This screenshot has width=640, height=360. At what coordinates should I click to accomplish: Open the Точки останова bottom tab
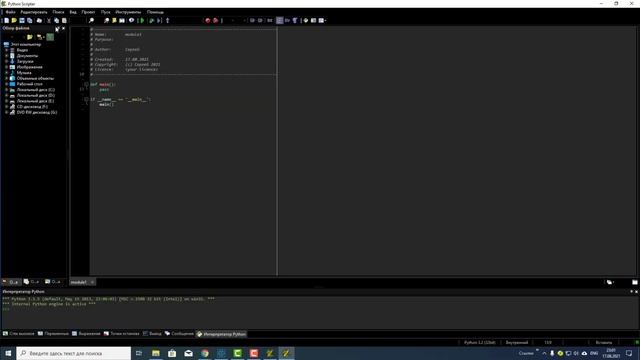[122, 334]
